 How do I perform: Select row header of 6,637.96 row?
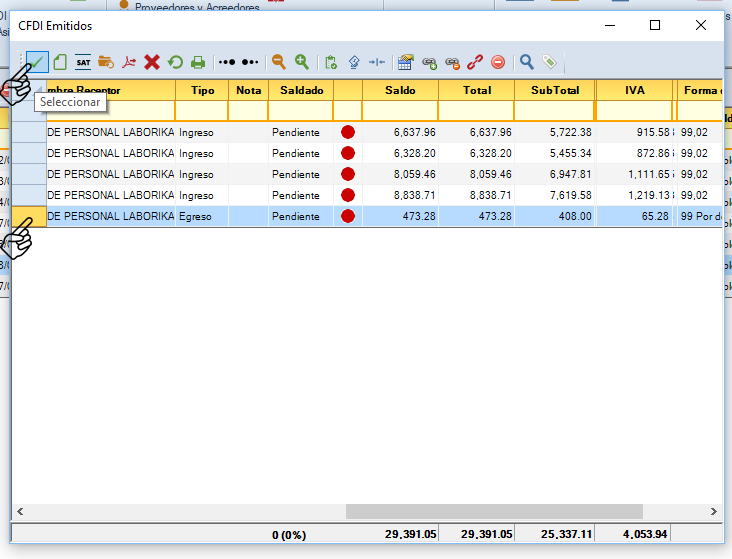tap(29, 132)
